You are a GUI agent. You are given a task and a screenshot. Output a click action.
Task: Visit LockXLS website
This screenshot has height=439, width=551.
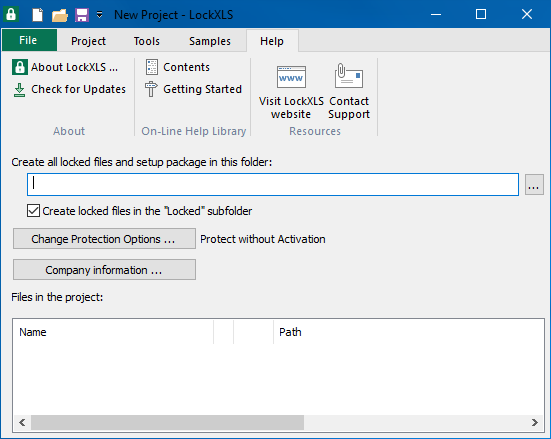[x=291, y=92]
